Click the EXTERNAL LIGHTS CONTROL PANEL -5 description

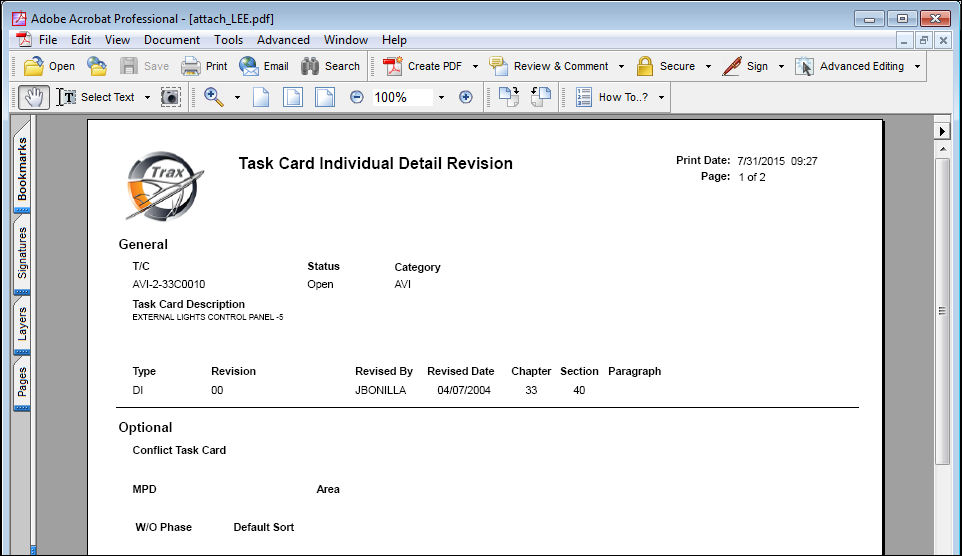[x=208, y=317]
